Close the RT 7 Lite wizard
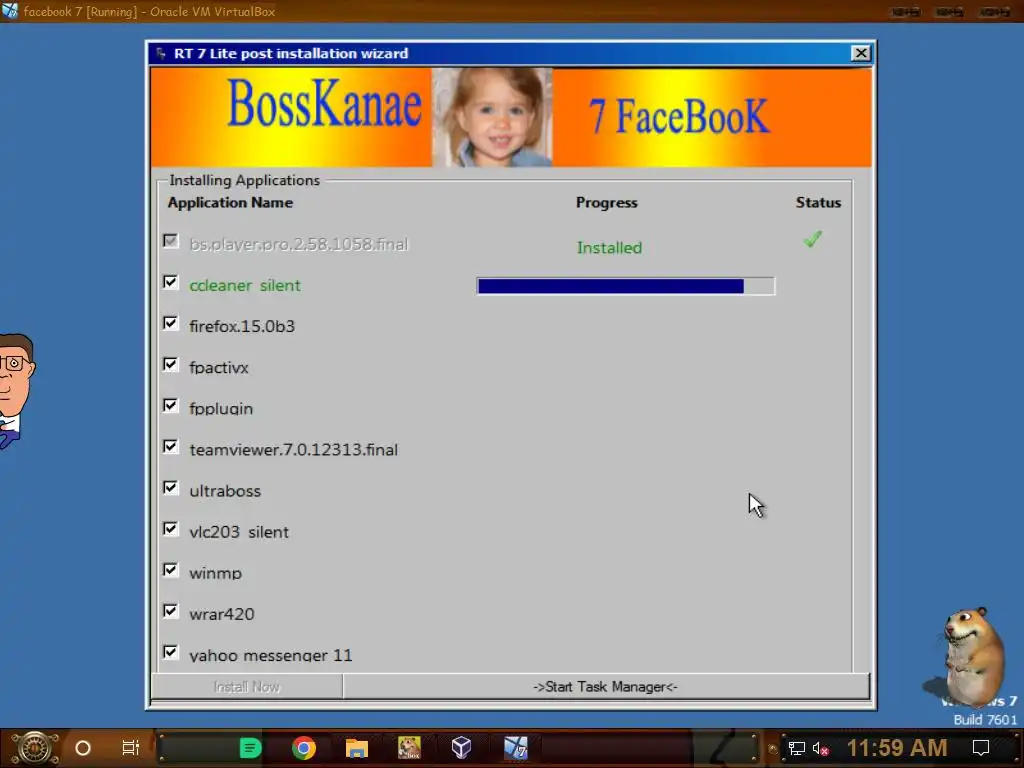 [861, 54]
